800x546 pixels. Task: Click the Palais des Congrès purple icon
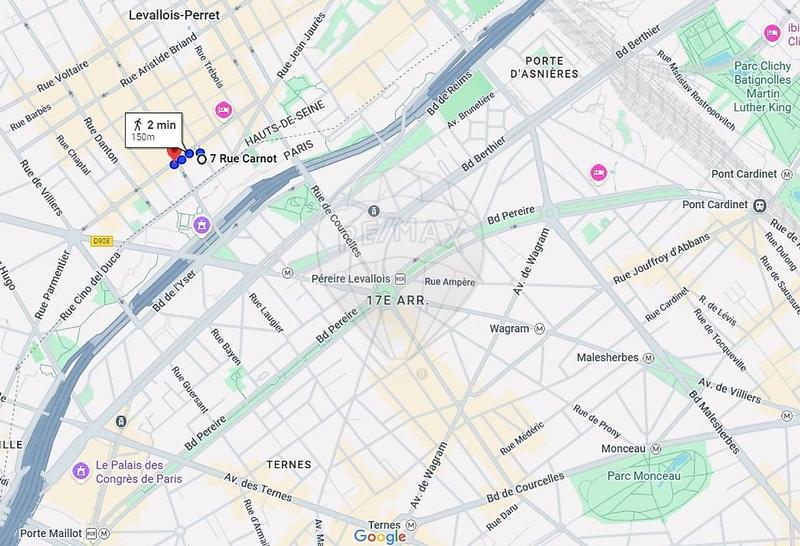(x=81, y=470)
